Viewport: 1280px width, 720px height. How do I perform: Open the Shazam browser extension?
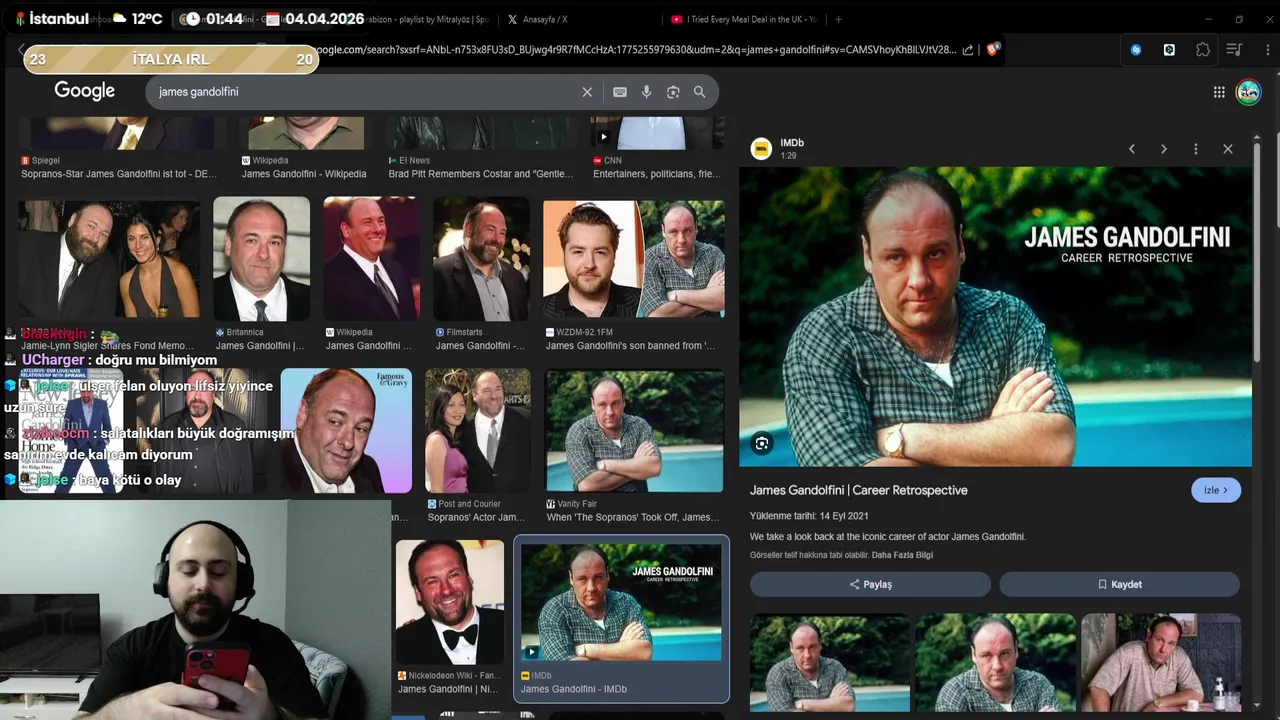coord(1136,50)
